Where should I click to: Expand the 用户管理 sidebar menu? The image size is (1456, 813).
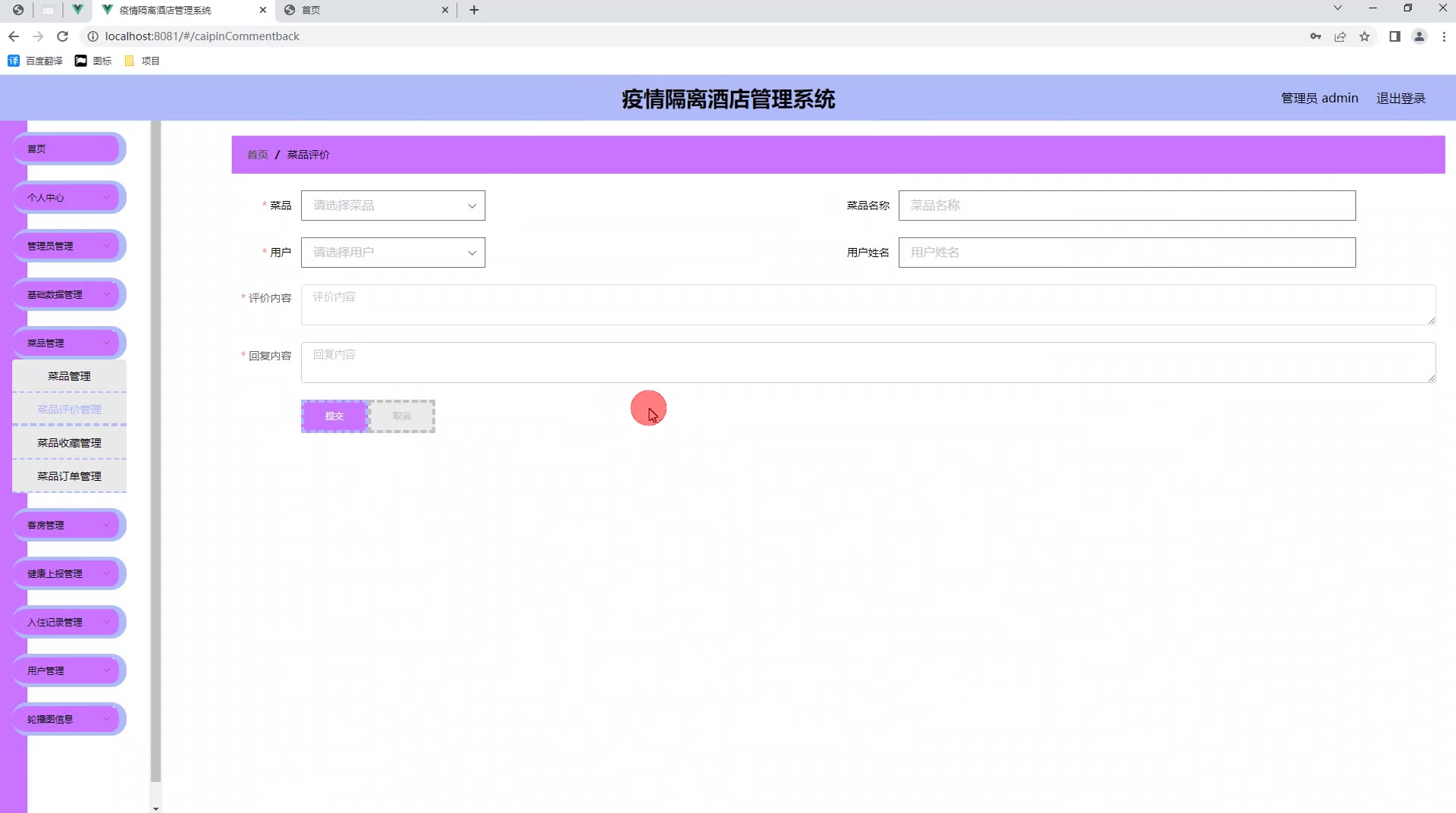pos(68,670)
